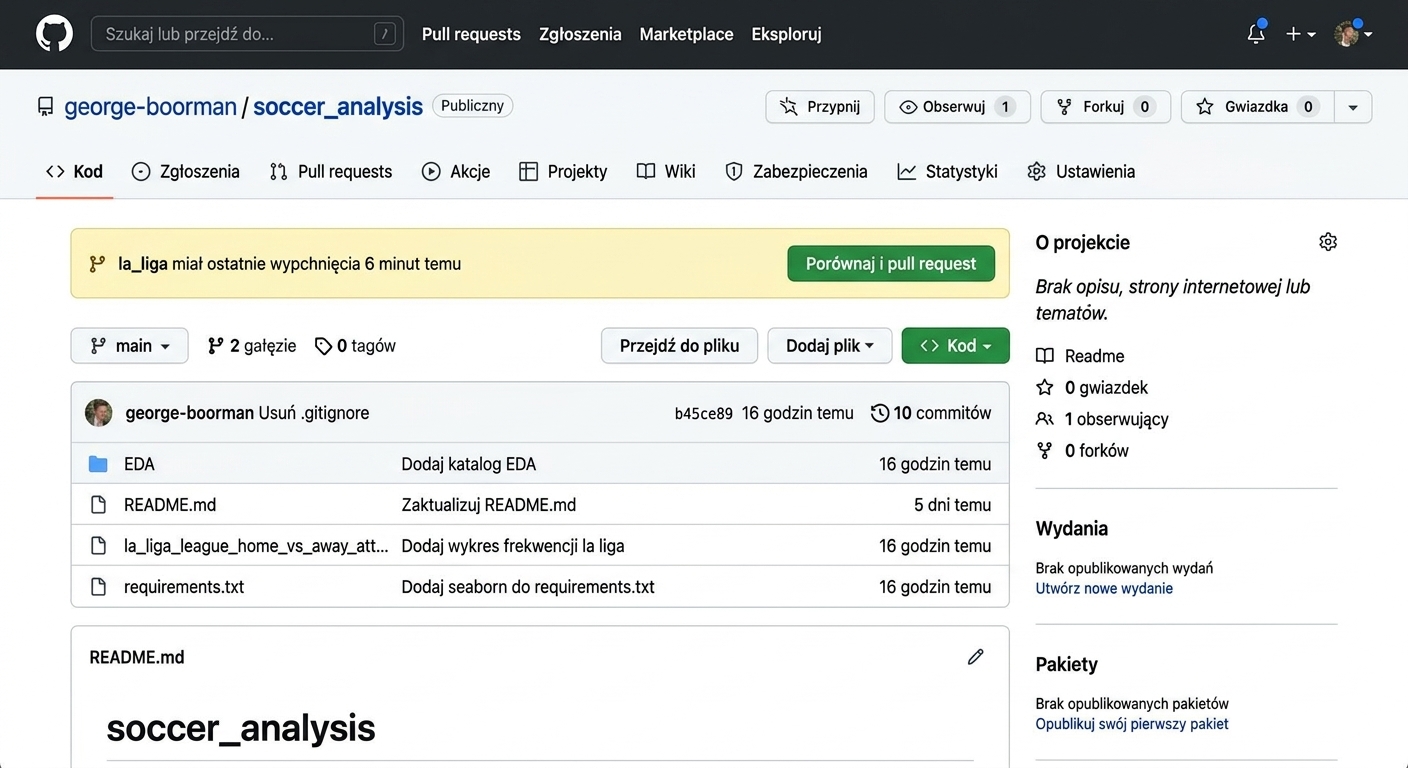1408x768 pixels.
Task: View the 10 commitów history
Action: click(931, 413)
